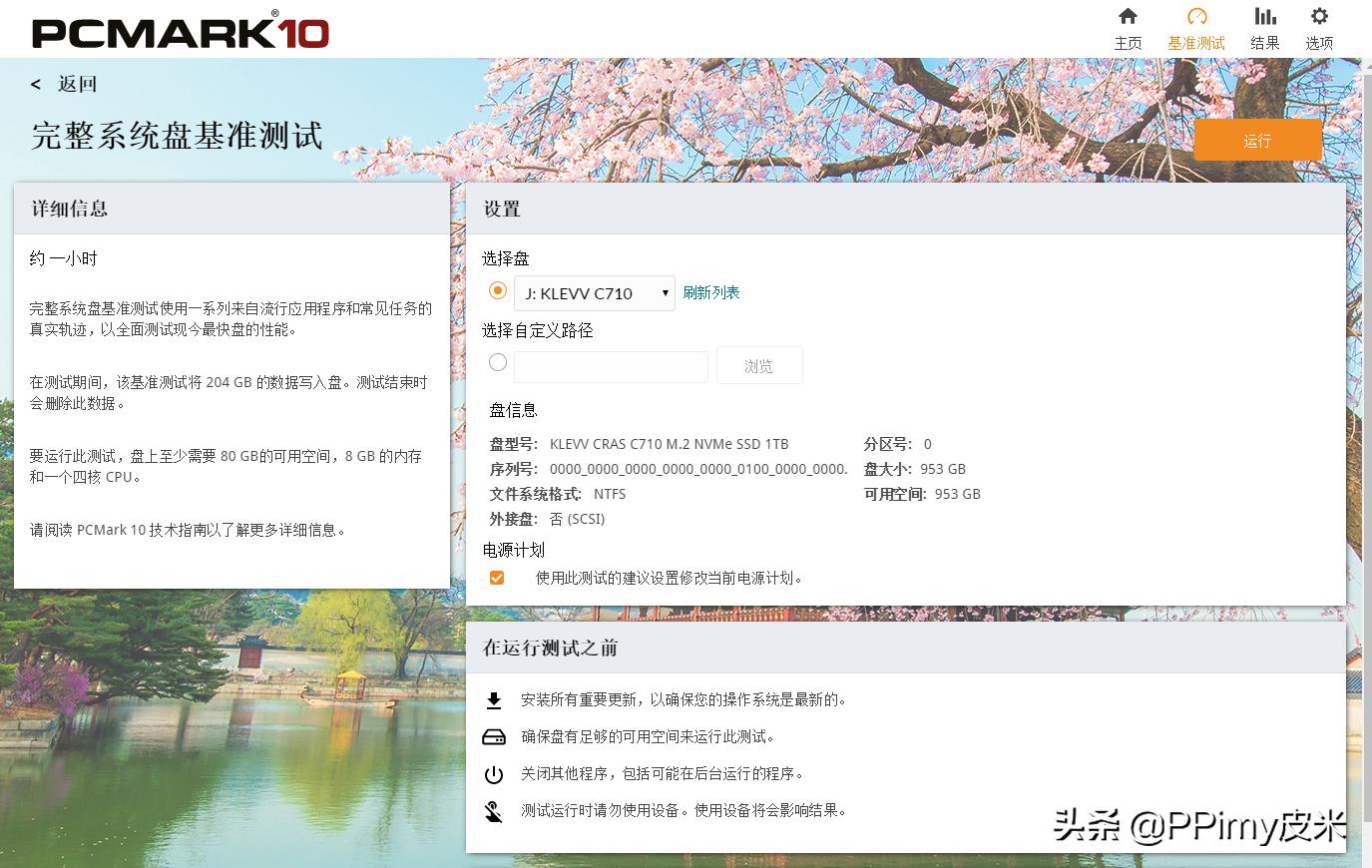Switch to the 基准测试 benchmark view
The width and height of the screenshot is (1372, 868).
tap(1196, 28)
